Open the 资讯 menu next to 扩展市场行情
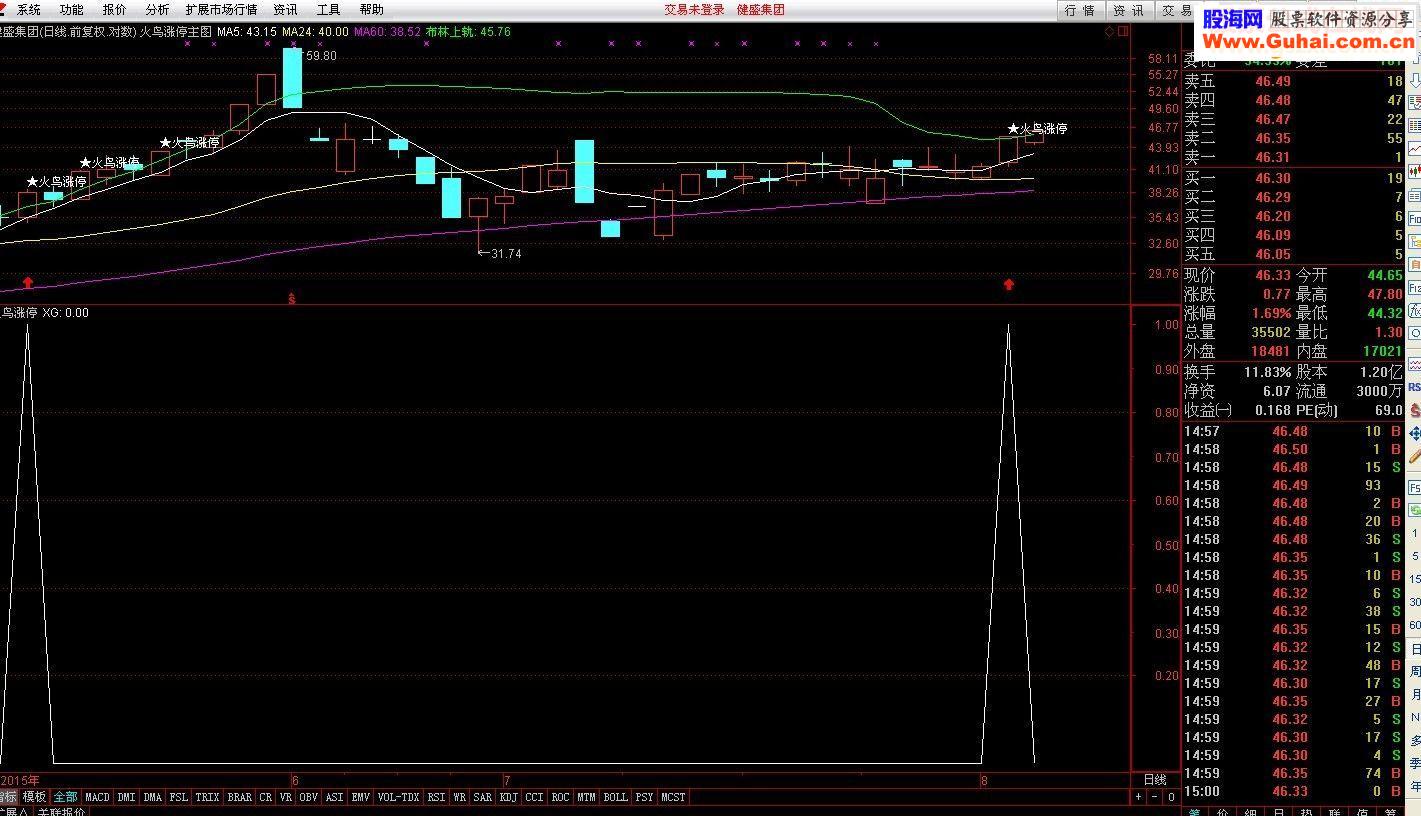Viewport: 1421px width, 816px height. click(x=285, y=10)
